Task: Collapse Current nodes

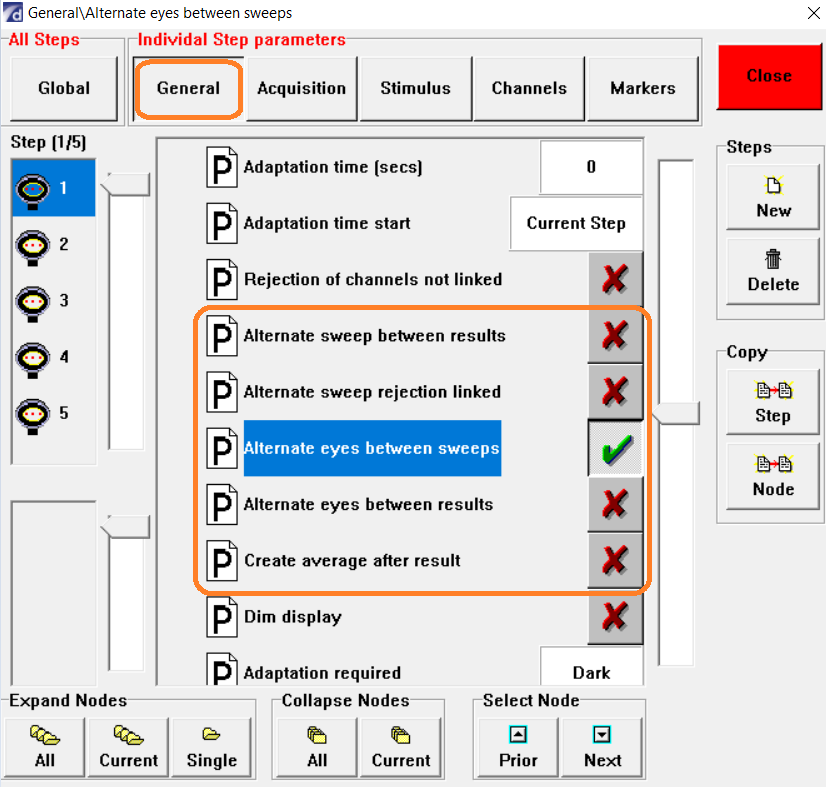Action: point(400,747)
